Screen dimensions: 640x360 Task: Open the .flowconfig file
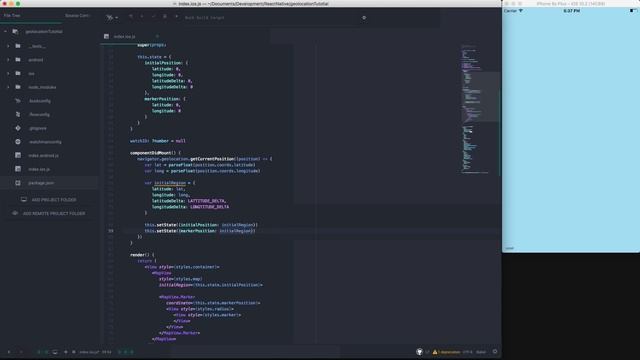(x=39, y=115)
